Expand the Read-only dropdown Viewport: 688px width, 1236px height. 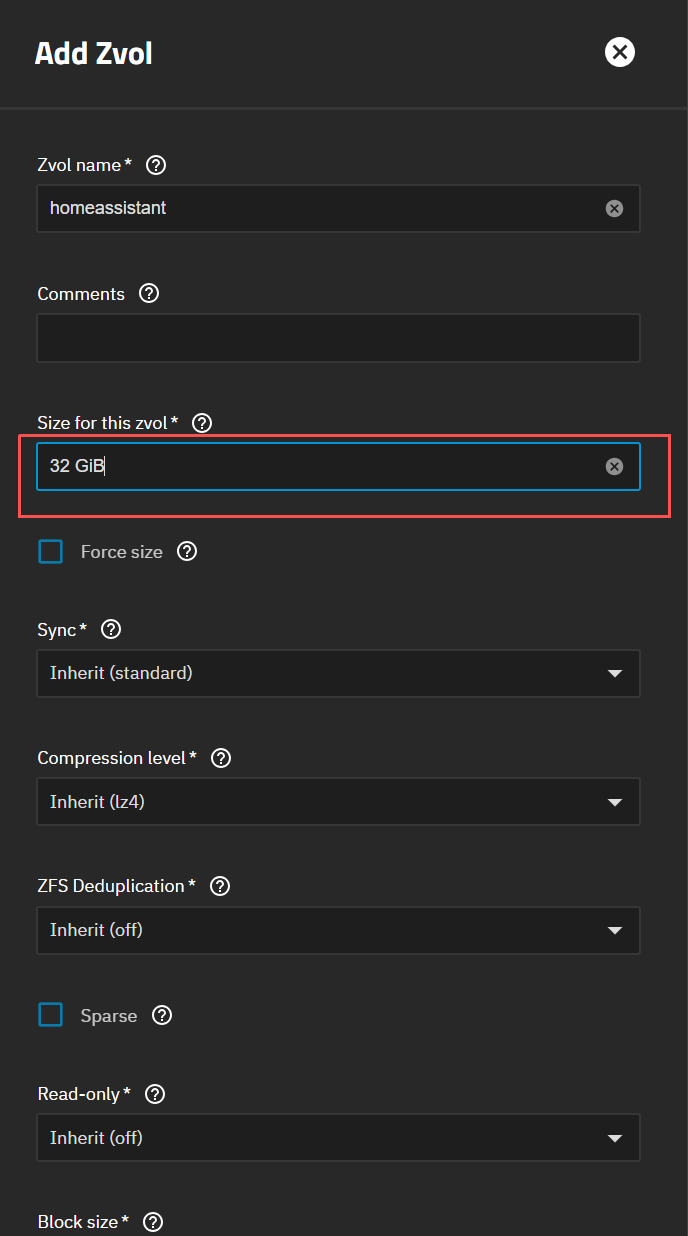coord(338,1138)
